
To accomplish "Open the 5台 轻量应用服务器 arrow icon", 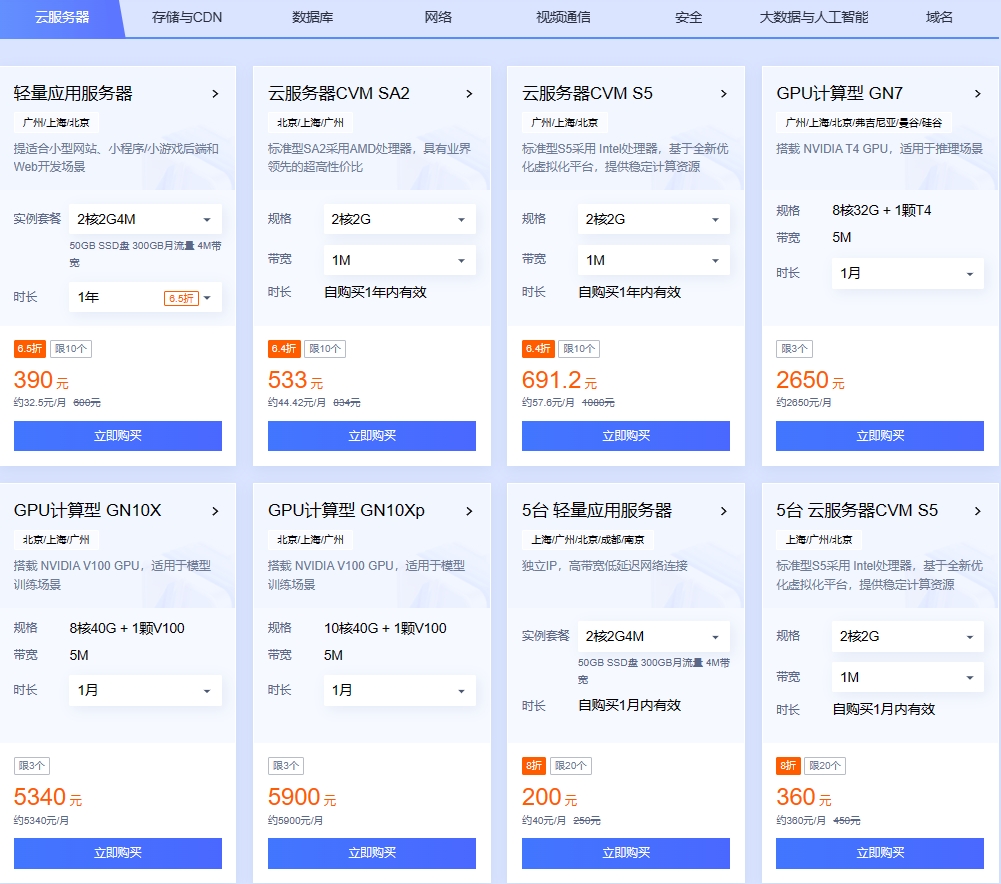I will 723,510.
